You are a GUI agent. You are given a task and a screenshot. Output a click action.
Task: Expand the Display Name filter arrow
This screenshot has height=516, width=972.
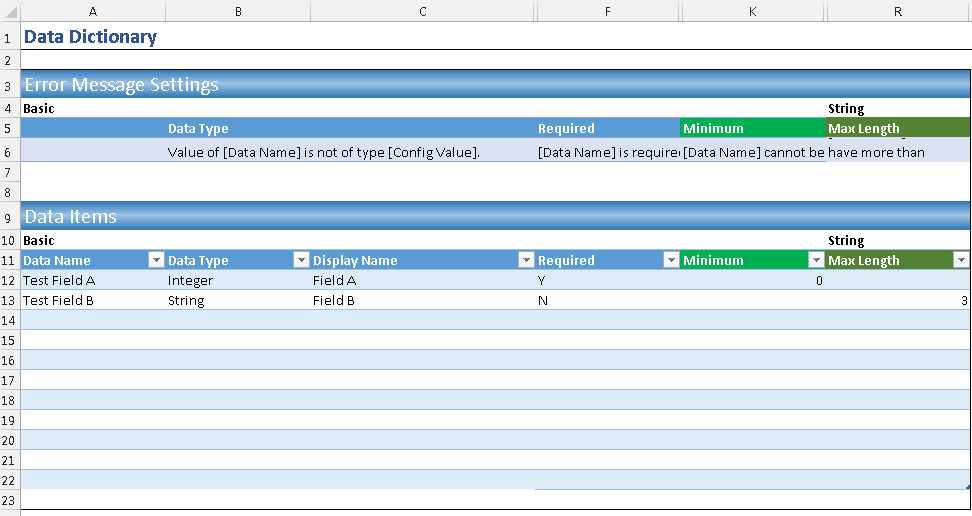[x=526, y=260]
